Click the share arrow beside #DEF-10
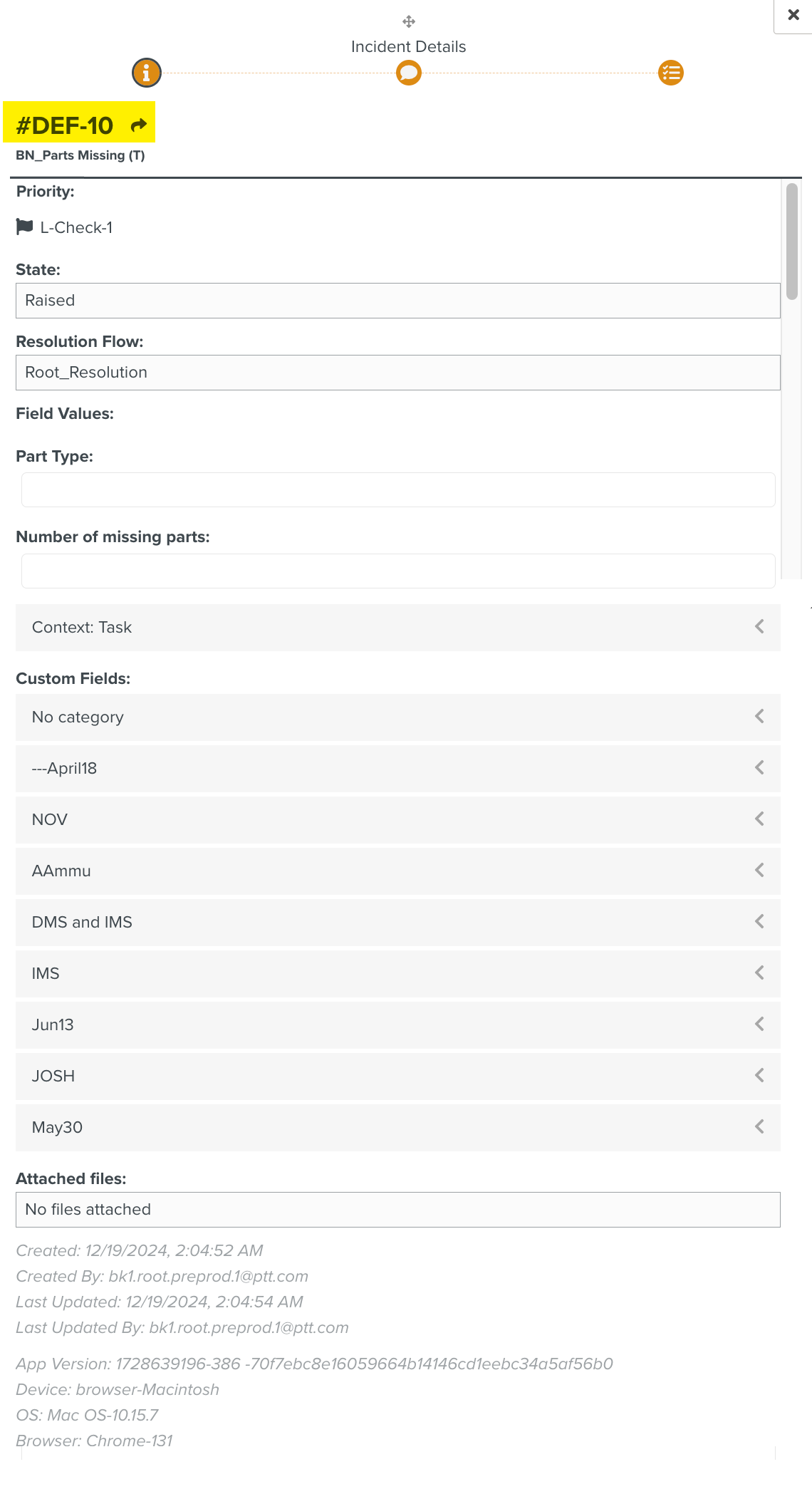Viewport: 812px width, 1489px height. coord(139,125)
